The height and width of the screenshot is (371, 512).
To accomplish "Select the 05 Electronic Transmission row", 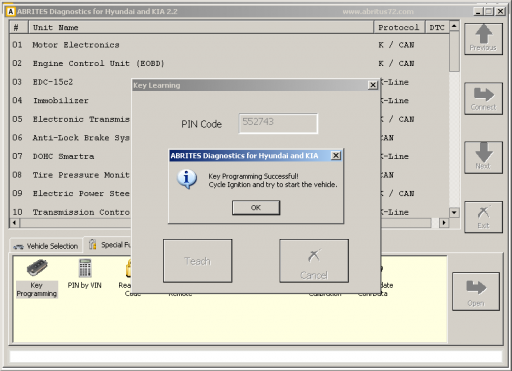I will click(71, 119).
